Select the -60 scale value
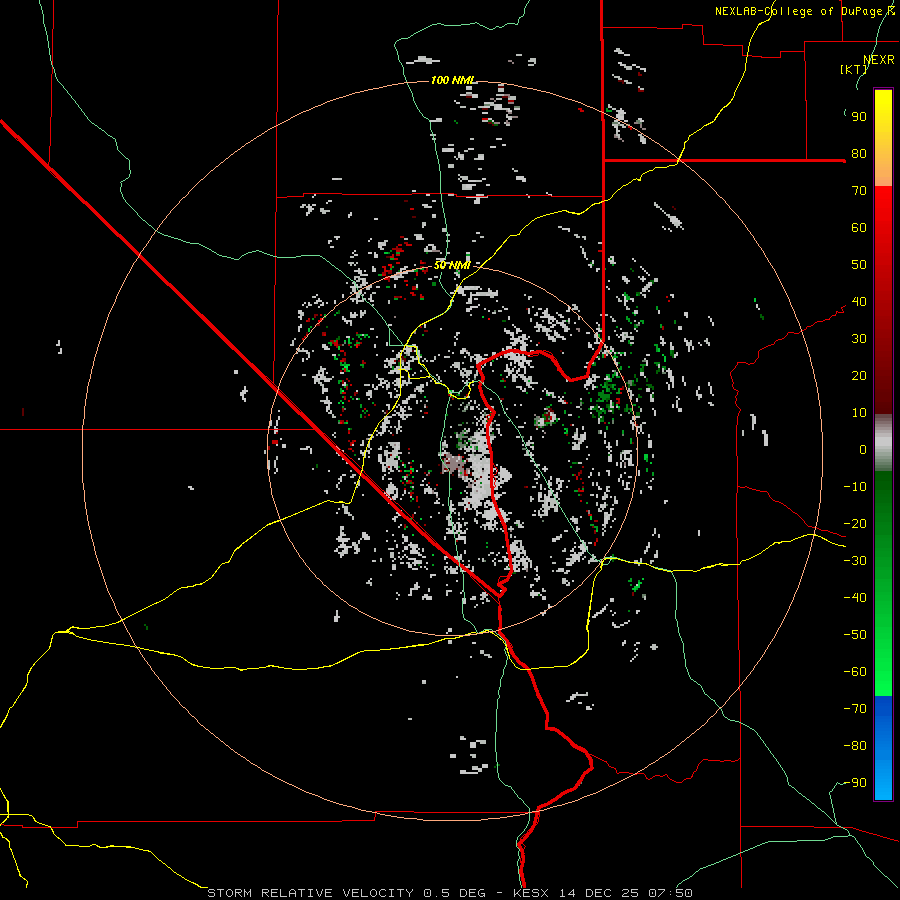900x900 pixels. 855,672
